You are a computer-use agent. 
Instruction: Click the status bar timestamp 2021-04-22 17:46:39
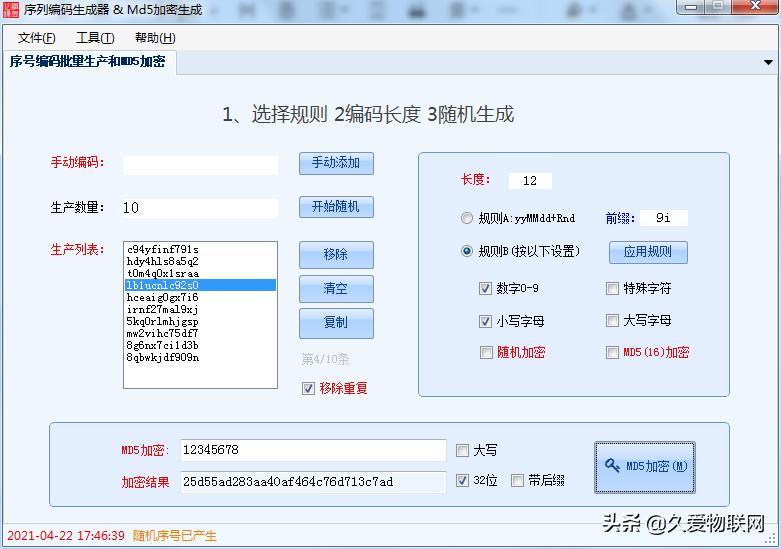click(66, 536)
